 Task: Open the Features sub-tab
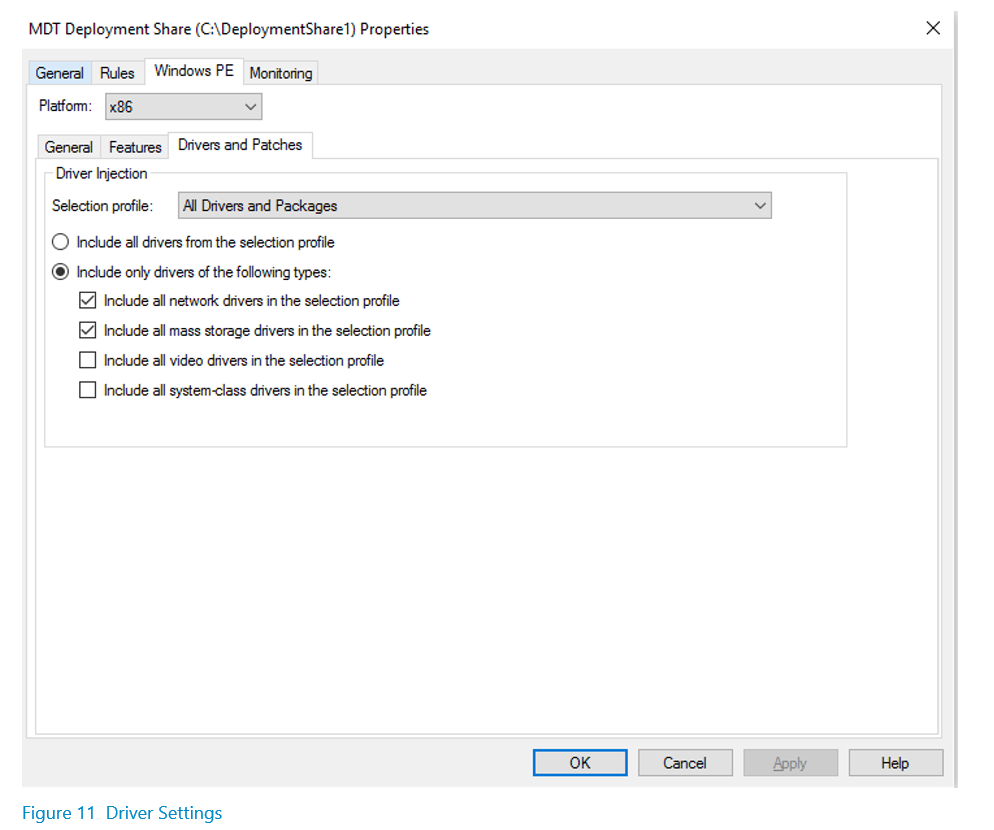[135, 147]
